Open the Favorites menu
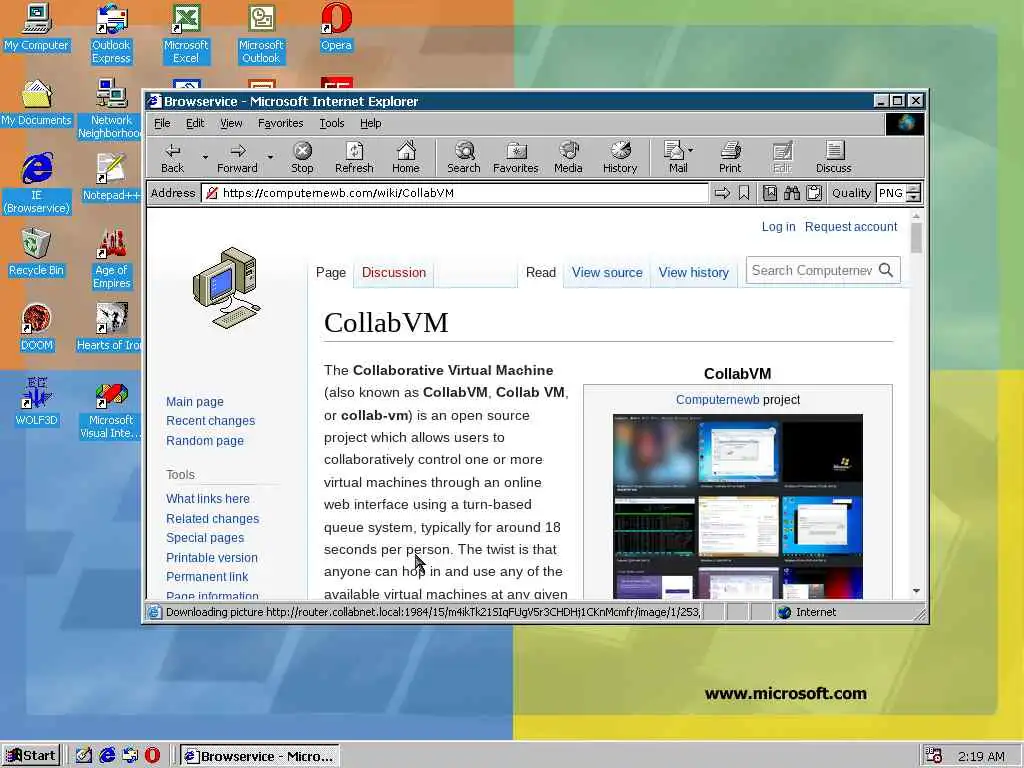The width and height of the screenshot is (1024, 768). [x=280, y=123]
